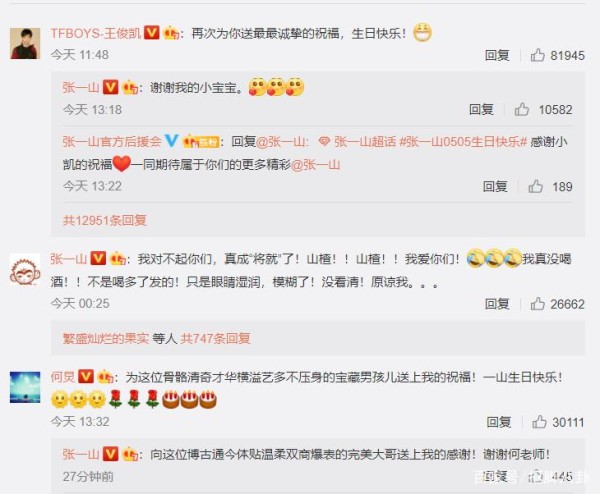The width and height of the screenshot is (600, 494).
Task: Open 何炅's profile avatar picture
Action: (25, 387)
